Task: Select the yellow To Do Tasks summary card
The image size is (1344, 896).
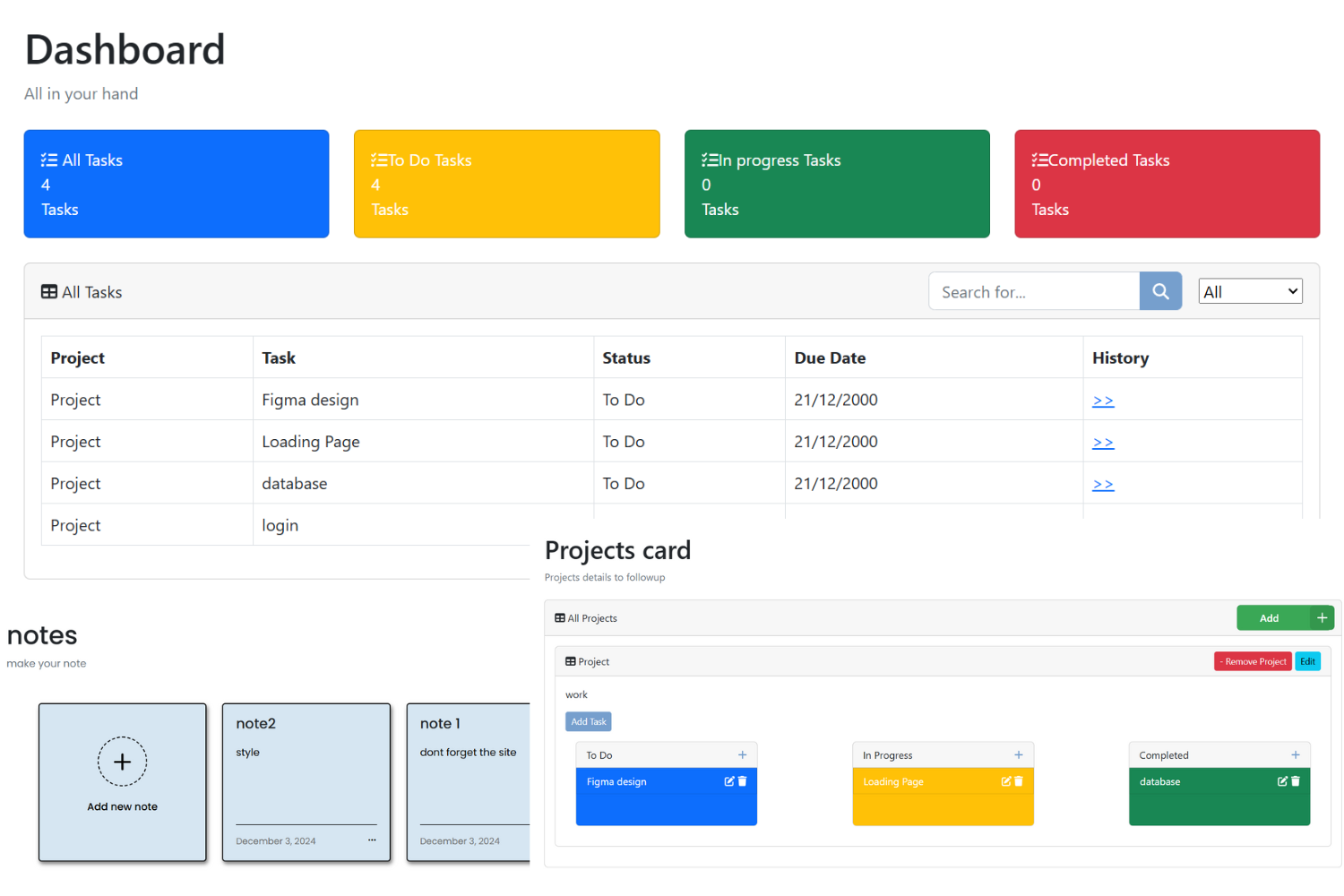Action: pyautogui.click(x=506, y=183)
